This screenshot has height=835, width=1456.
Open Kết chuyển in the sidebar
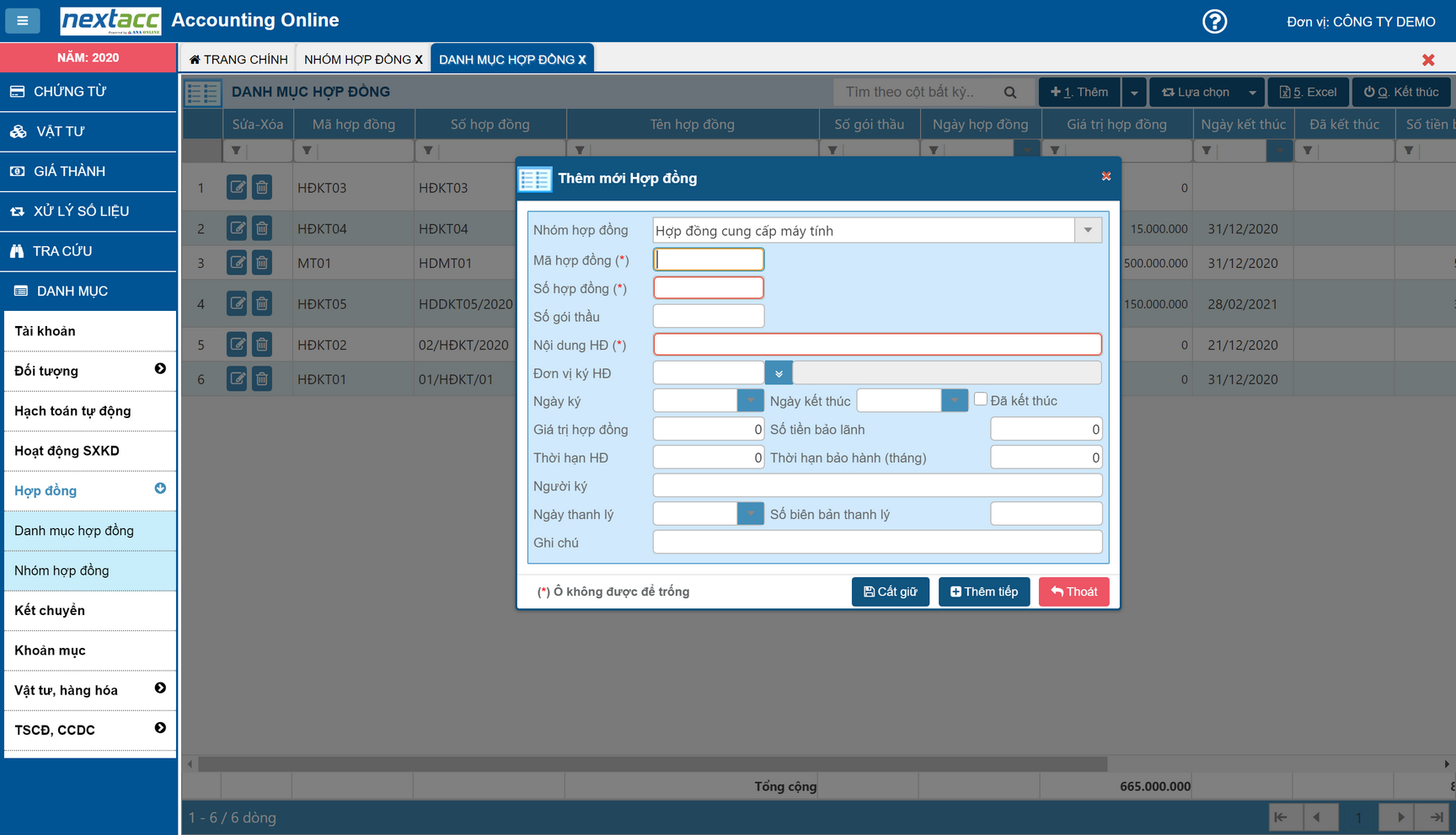click(x=50, y=610)
